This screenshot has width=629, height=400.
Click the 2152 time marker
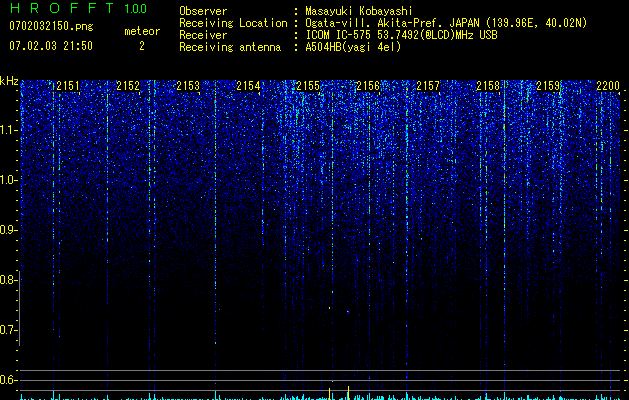pyautogui.click(x=128, y=86)
